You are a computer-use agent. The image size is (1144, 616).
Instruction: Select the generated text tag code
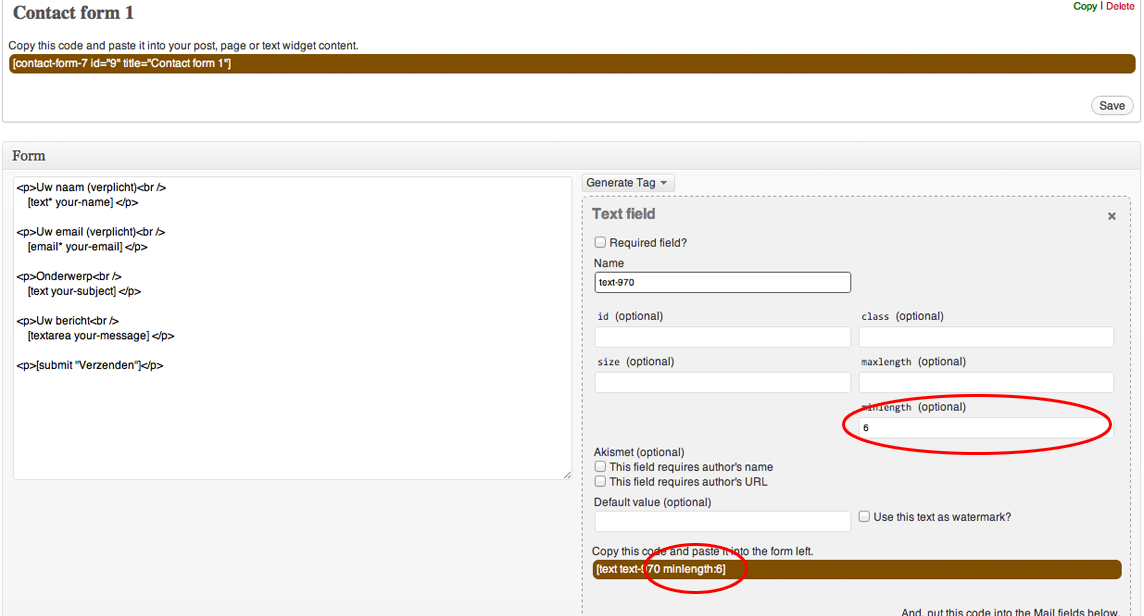click(x=856, y=570)
